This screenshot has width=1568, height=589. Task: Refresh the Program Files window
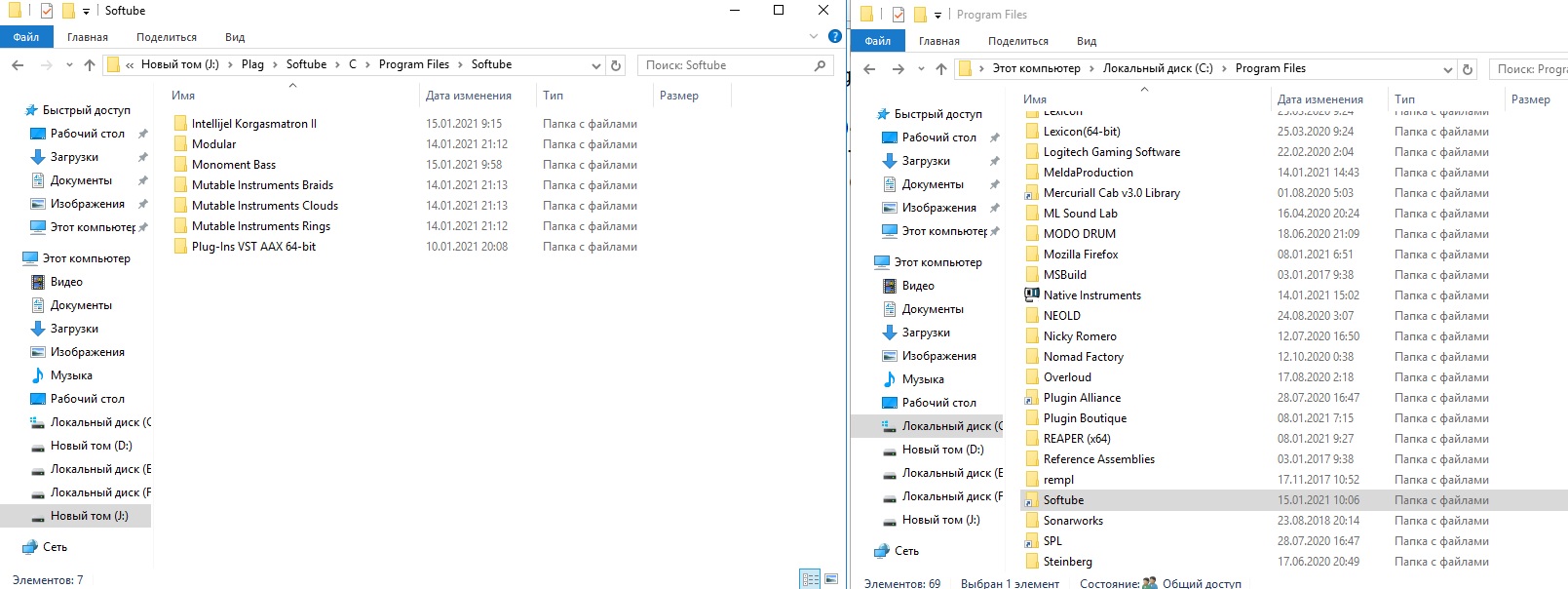(x=1467, y=69)
